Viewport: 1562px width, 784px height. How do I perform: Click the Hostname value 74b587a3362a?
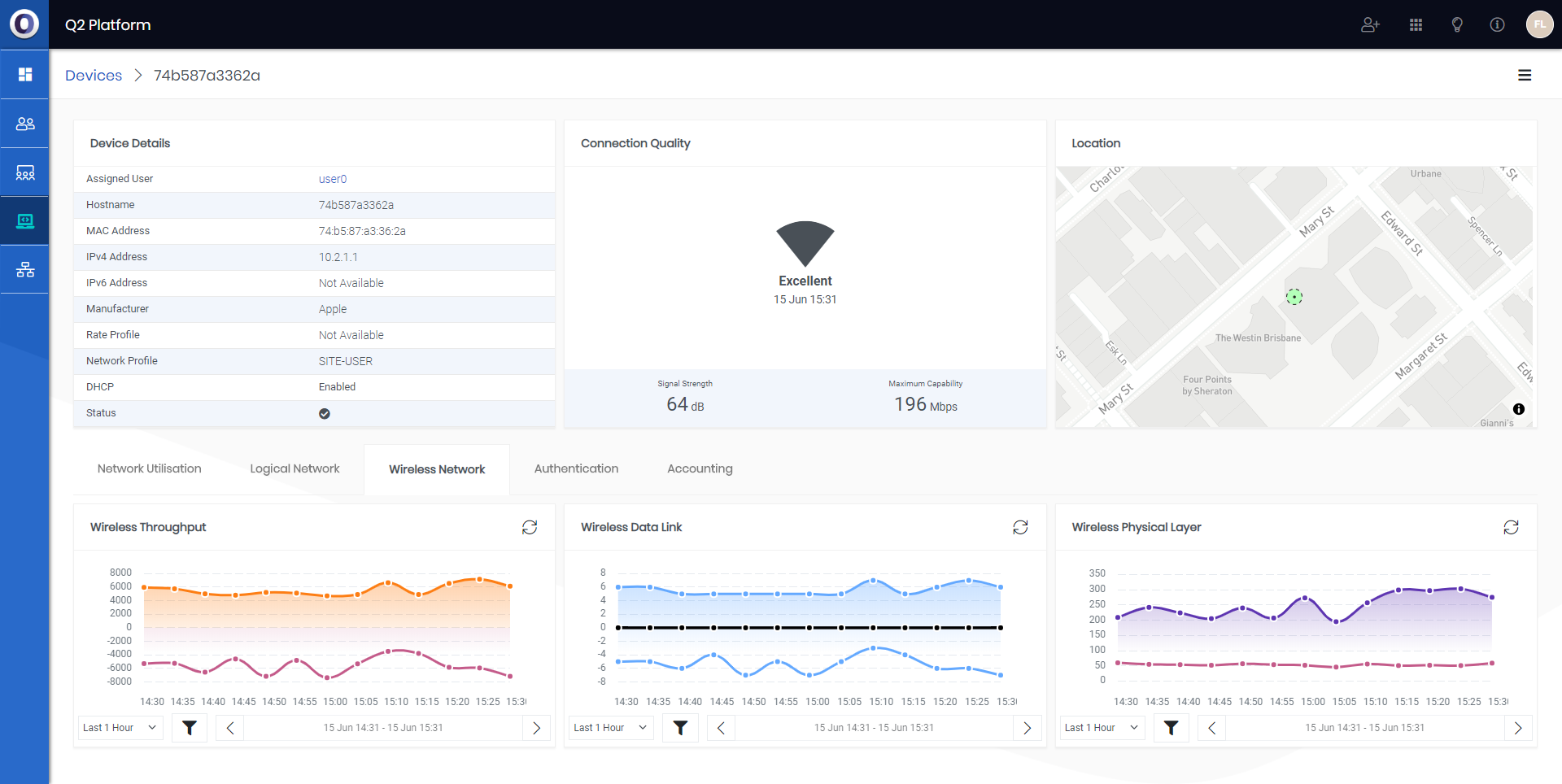(x=356, y=205)
